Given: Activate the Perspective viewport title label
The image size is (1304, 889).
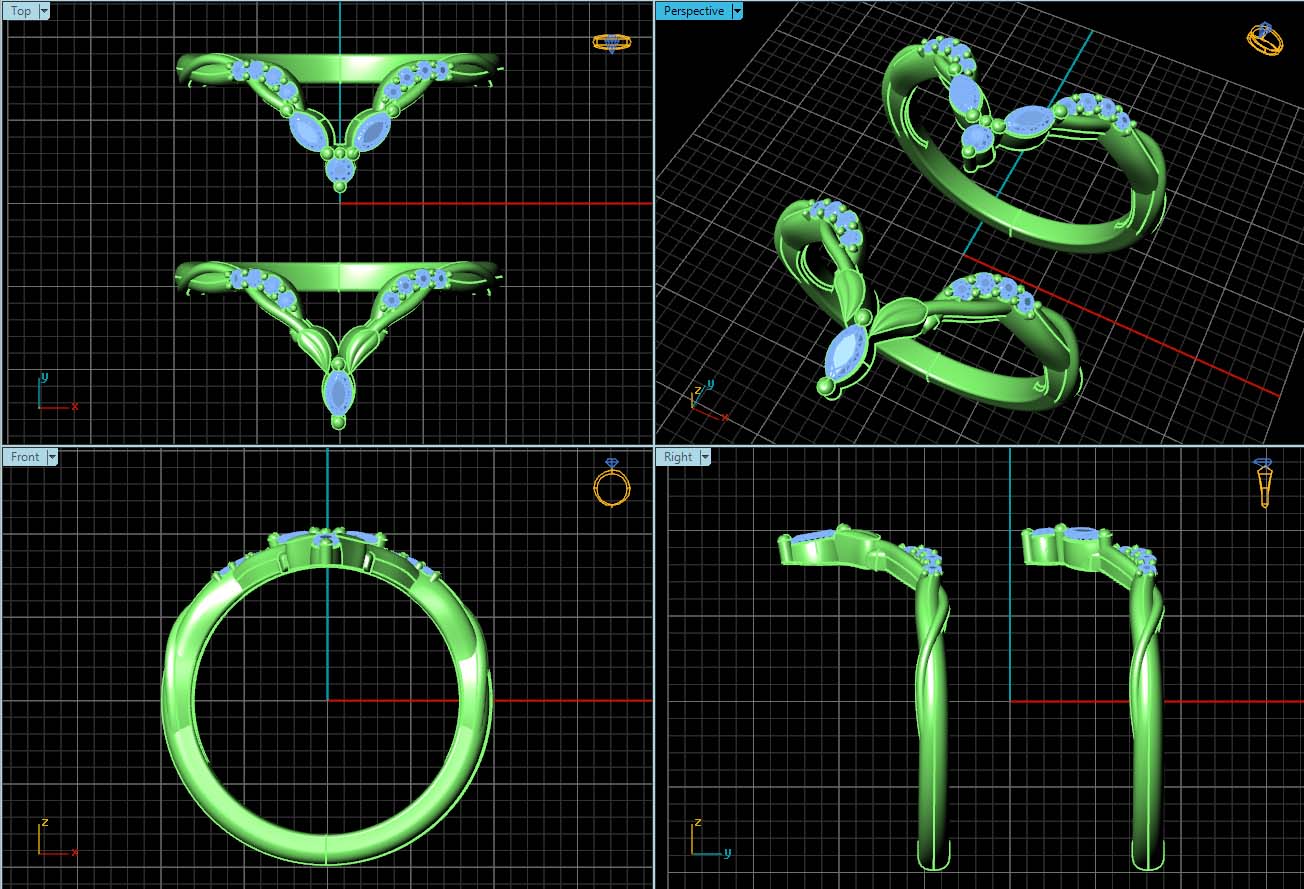Looking at the screenshot, I should coord(693,11).
